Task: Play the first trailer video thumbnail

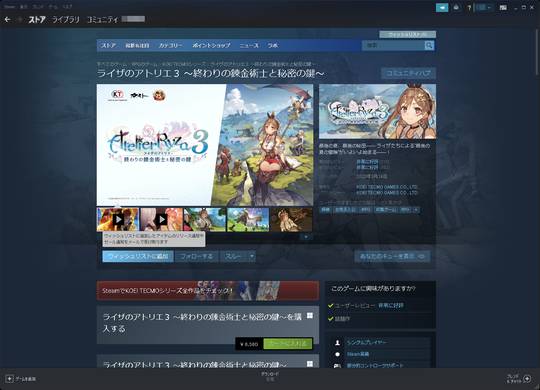Action: point(118,219)
